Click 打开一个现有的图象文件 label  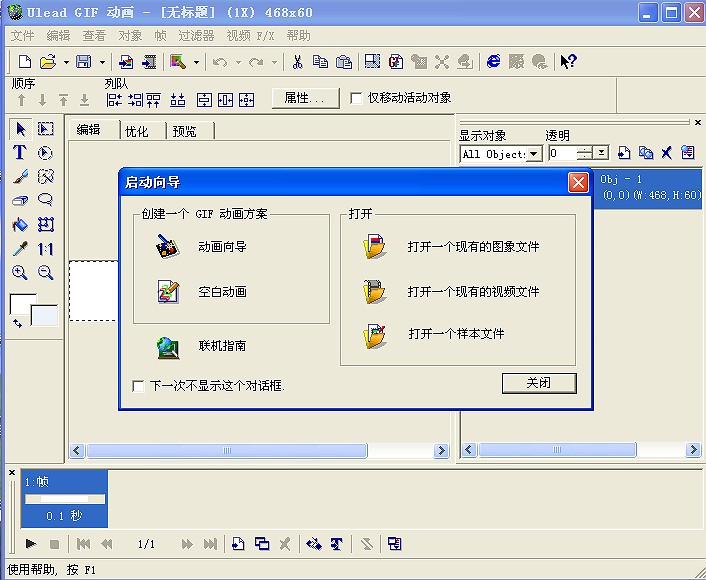tap(473, 246)
